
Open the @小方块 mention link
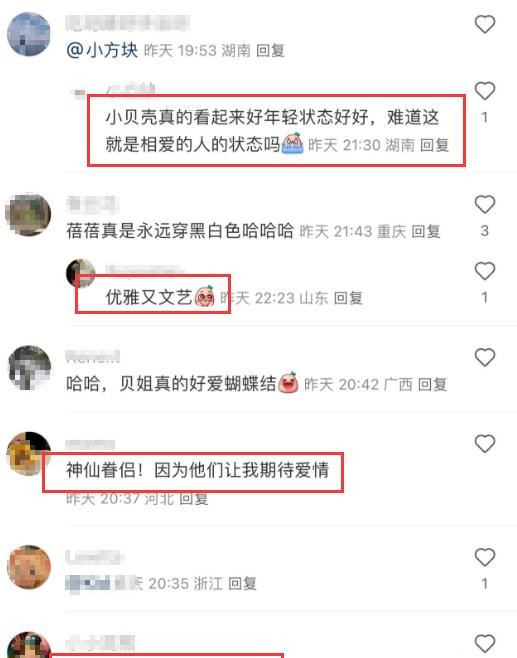(x=102, y=50)
